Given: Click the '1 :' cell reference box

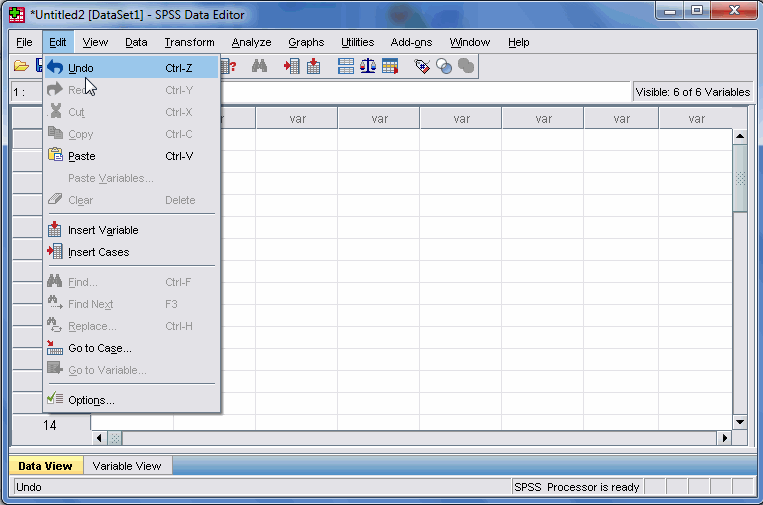Looking at the screenshot, I should pos(27,92).
